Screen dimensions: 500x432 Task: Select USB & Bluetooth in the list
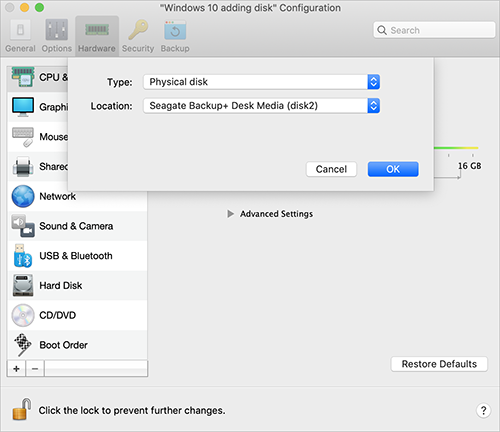(77, 256)
